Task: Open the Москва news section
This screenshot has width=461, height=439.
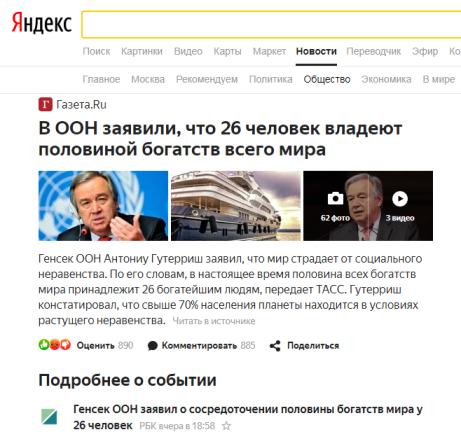Action: click(148, 79)
